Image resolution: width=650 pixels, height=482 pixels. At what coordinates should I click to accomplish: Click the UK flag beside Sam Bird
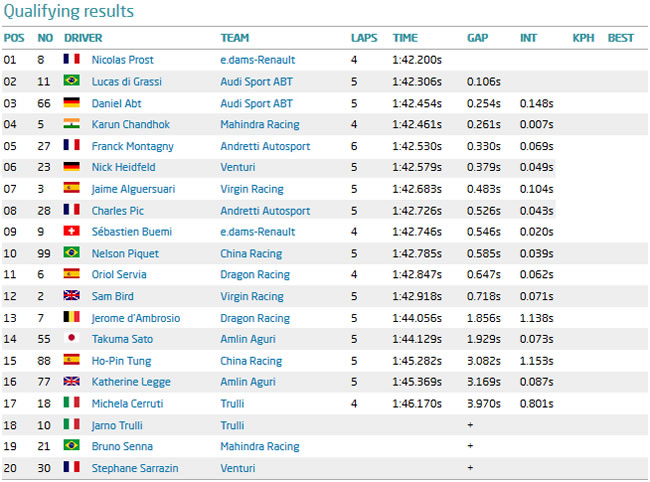(x=71, y=296)
